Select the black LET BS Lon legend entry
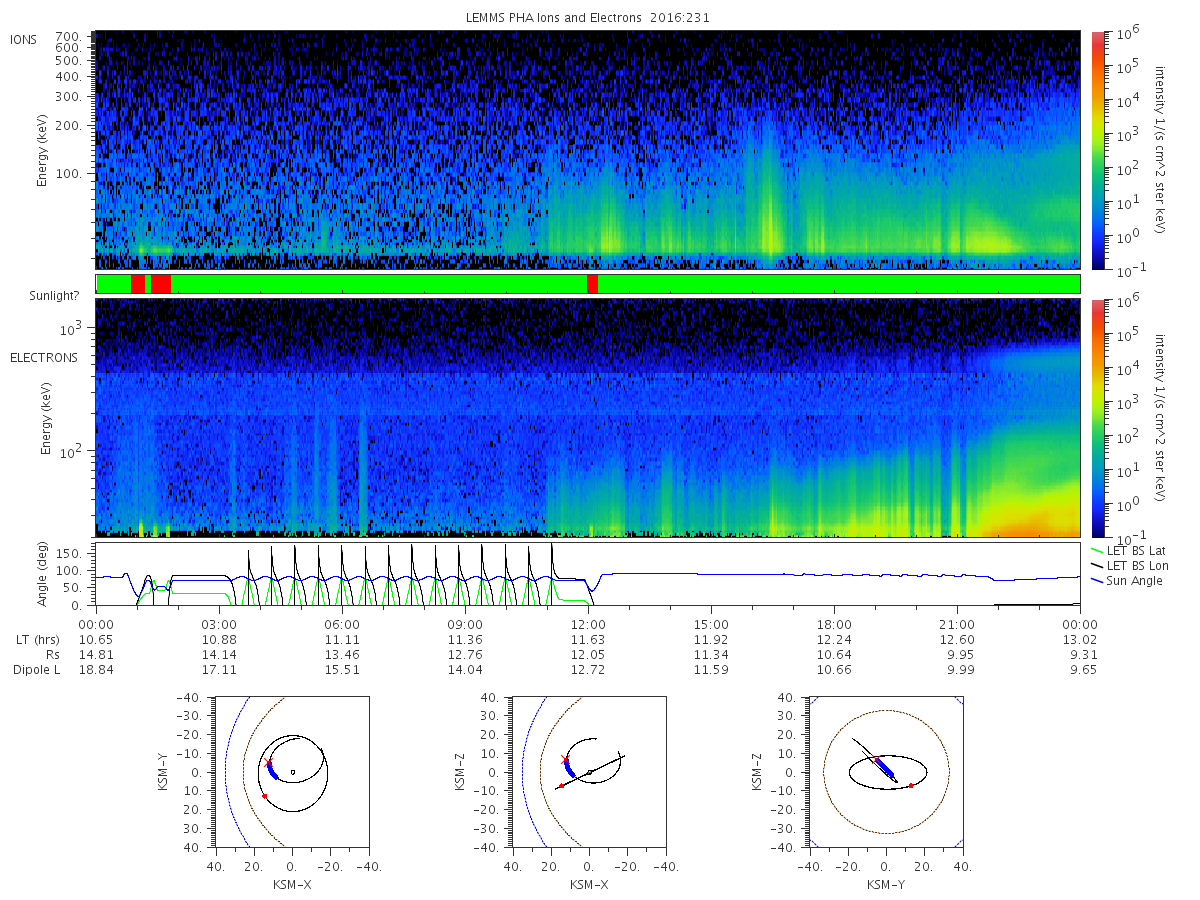The width and height of the screenshot is (1200, 900). [1135, 566]
